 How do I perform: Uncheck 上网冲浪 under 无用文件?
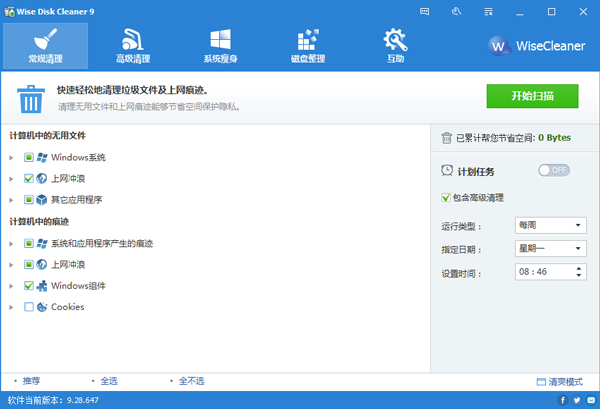tap(29, 178)
